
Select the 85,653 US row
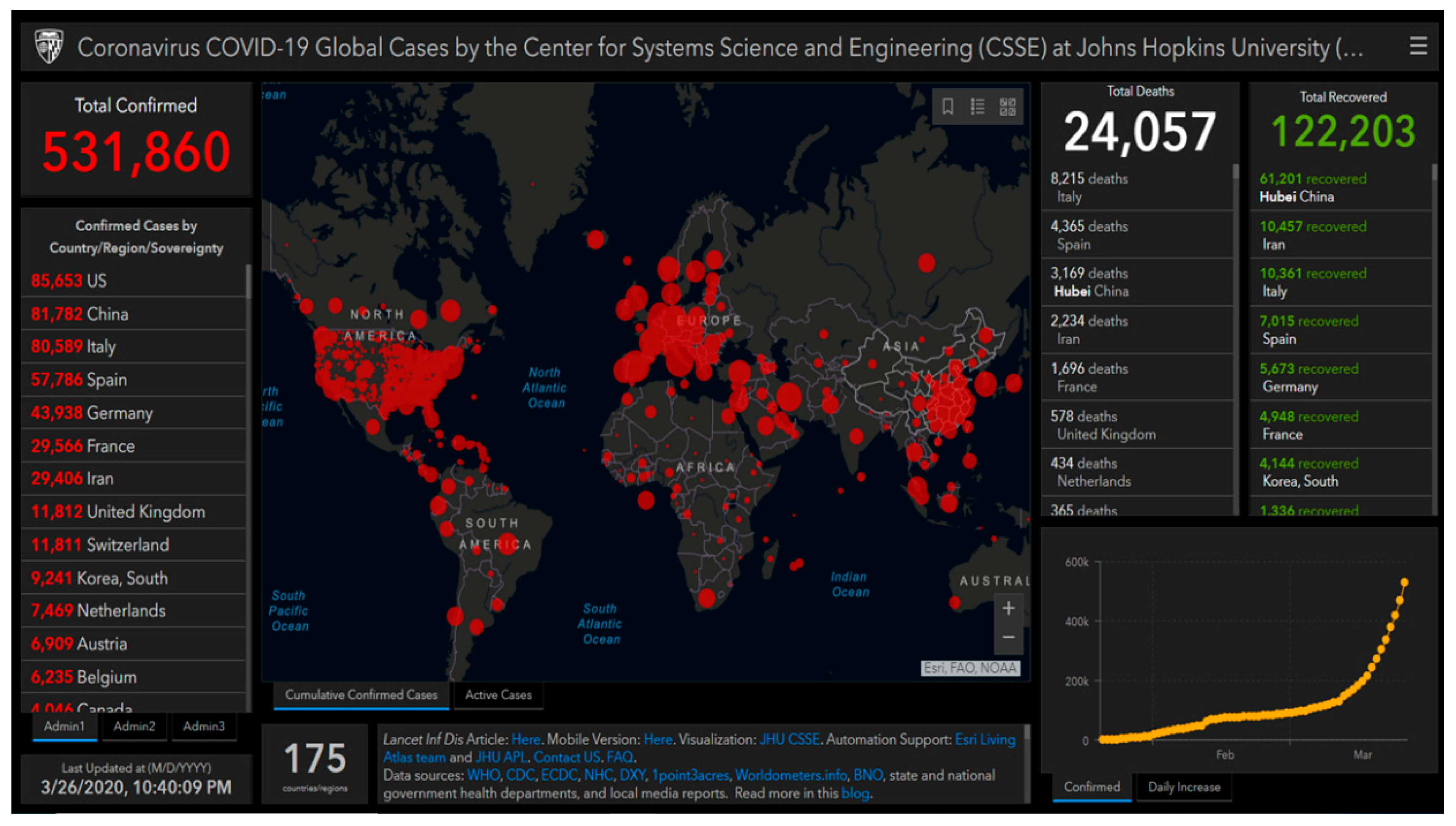pos(133,280)
